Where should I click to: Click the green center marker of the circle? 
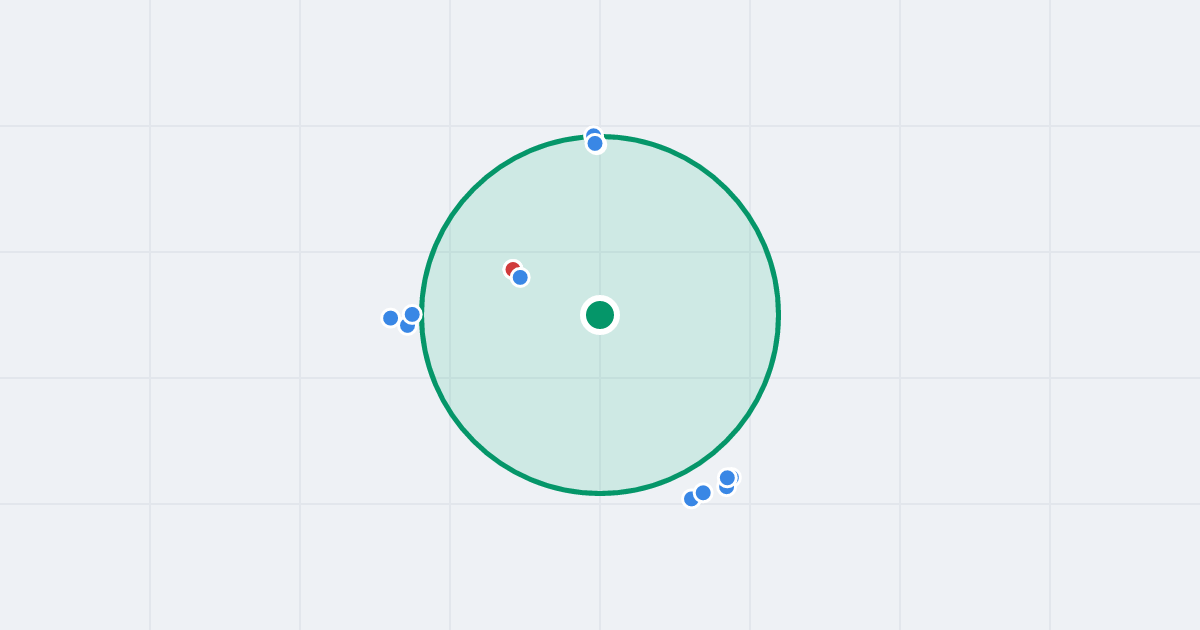pyautogui.click(x=600, y=315)
